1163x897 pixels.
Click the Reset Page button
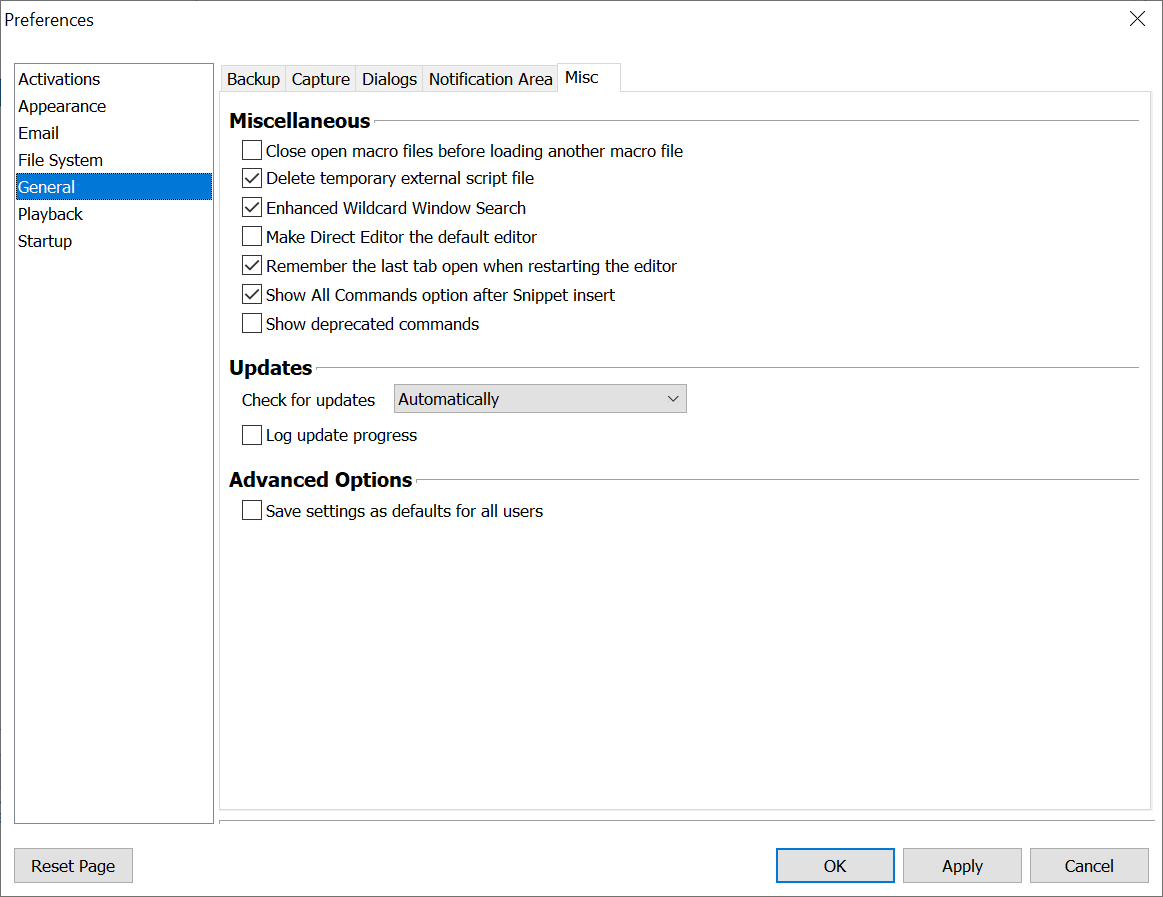pos(73,866)
